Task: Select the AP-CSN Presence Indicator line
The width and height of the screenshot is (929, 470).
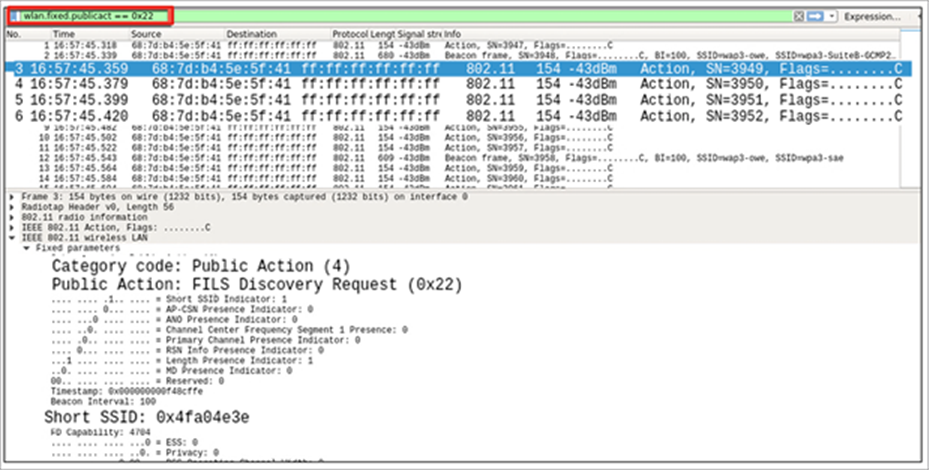Action: coord(182,309)
